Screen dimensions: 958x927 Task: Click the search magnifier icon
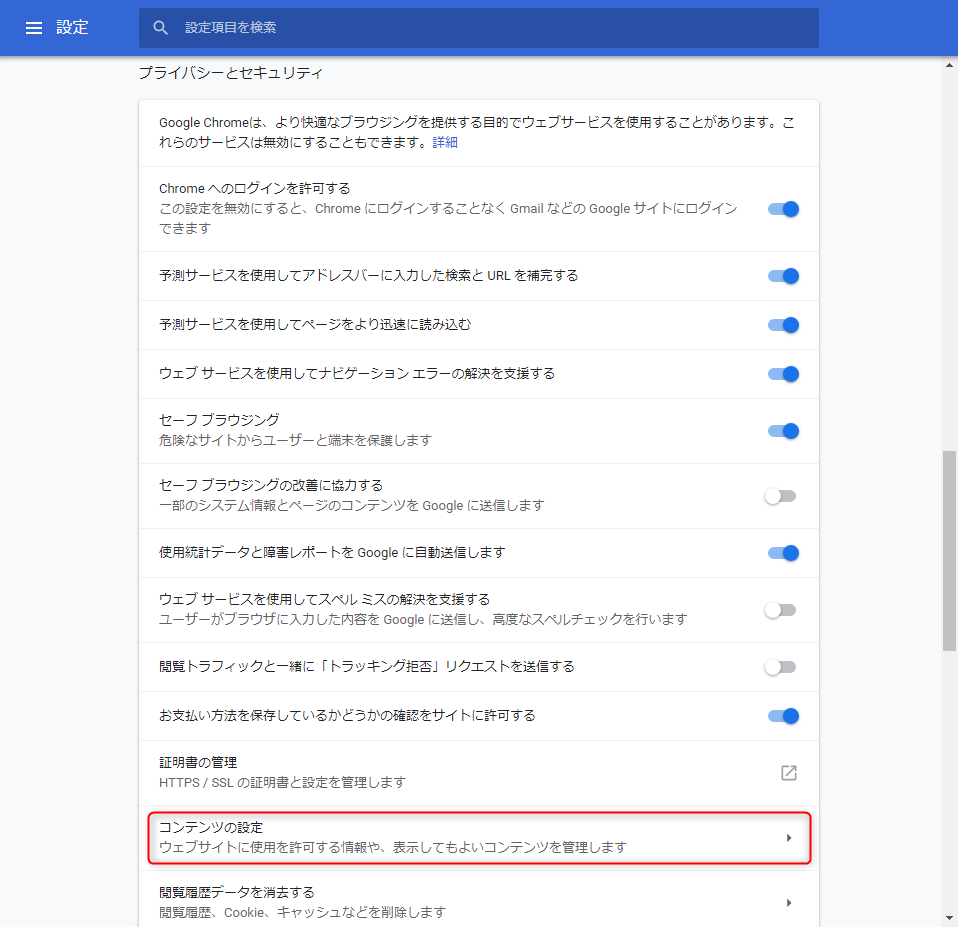(160, 27)
